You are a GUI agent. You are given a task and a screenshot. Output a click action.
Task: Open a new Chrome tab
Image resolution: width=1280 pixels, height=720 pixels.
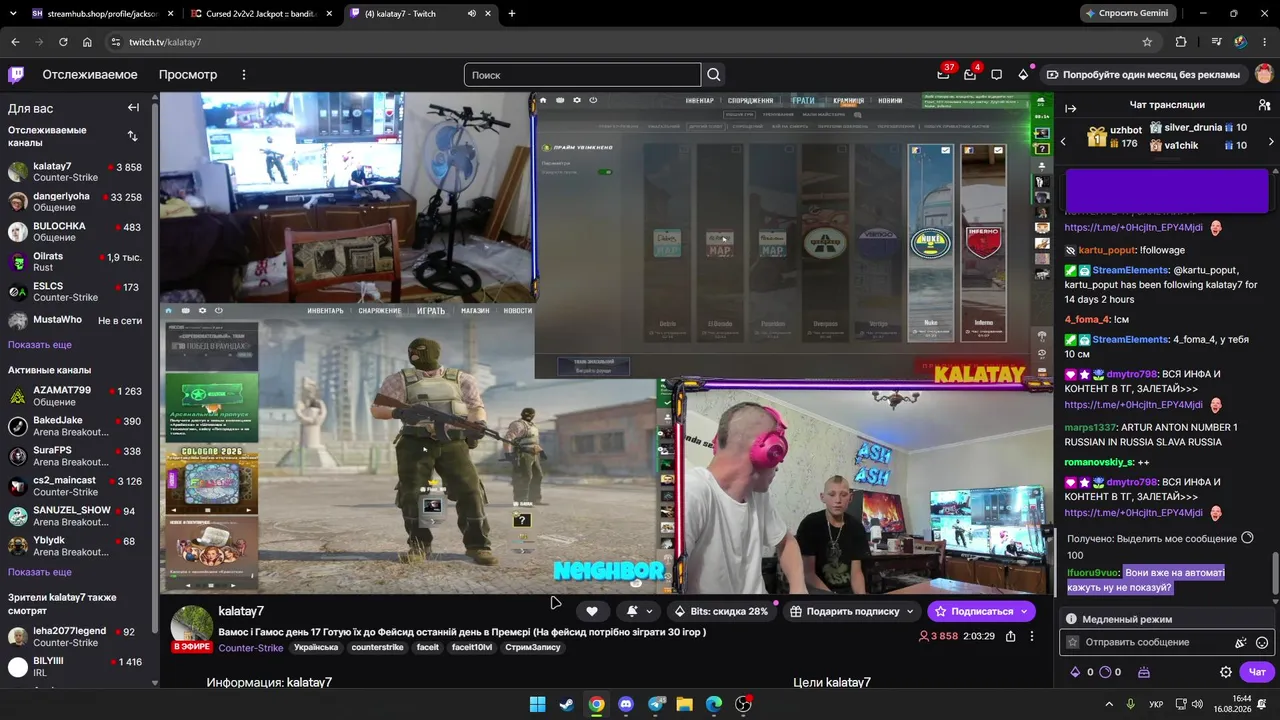[x=512, y=14]
